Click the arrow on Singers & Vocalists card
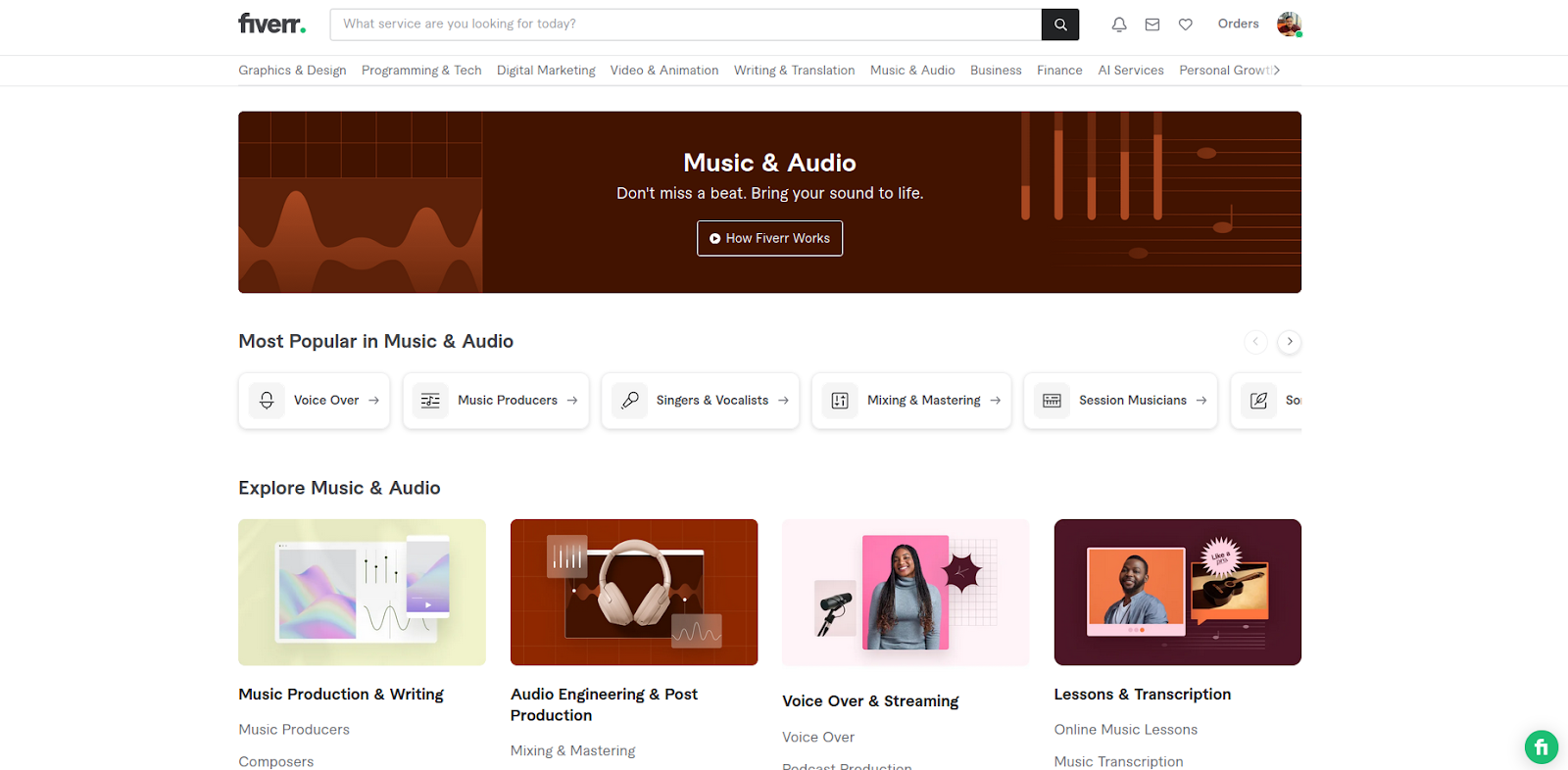 point(783,401)
